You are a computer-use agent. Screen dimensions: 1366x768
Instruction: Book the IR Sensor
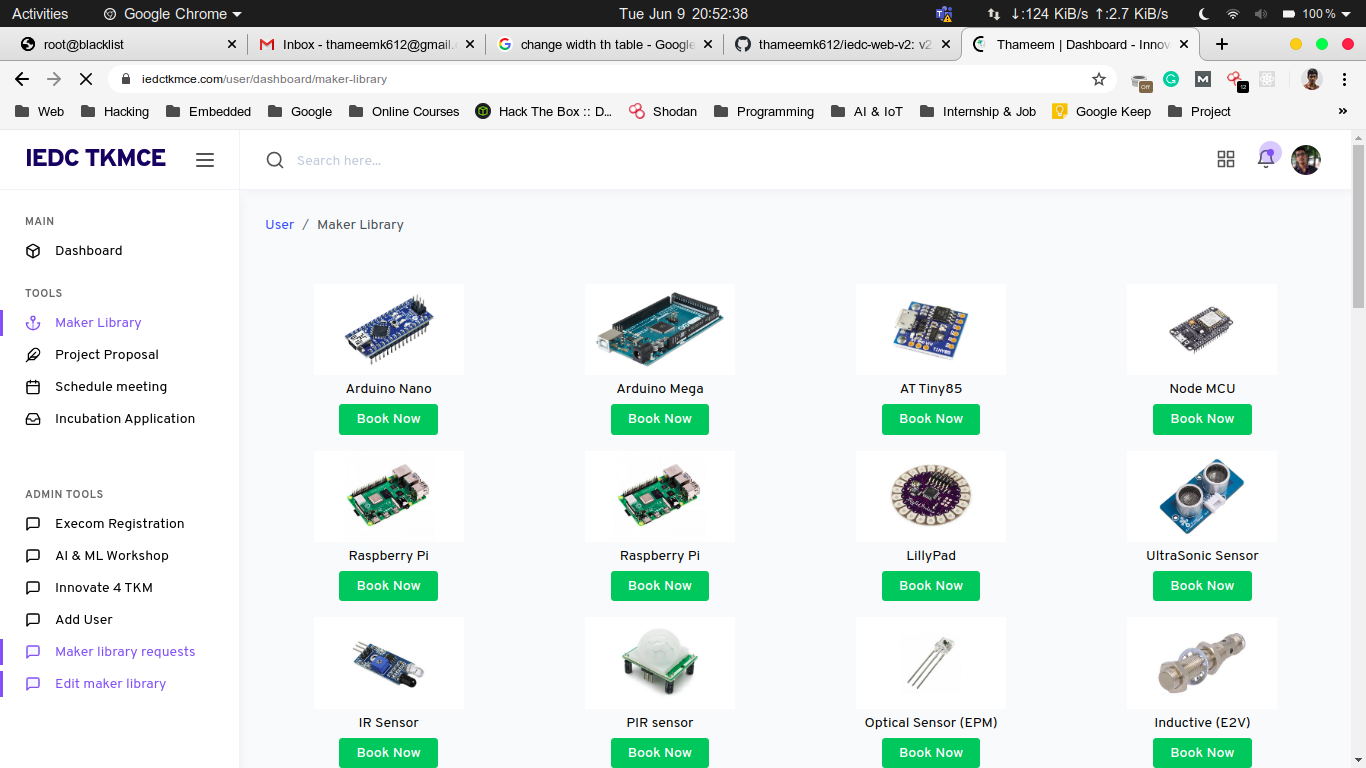(x=388, y=753)
